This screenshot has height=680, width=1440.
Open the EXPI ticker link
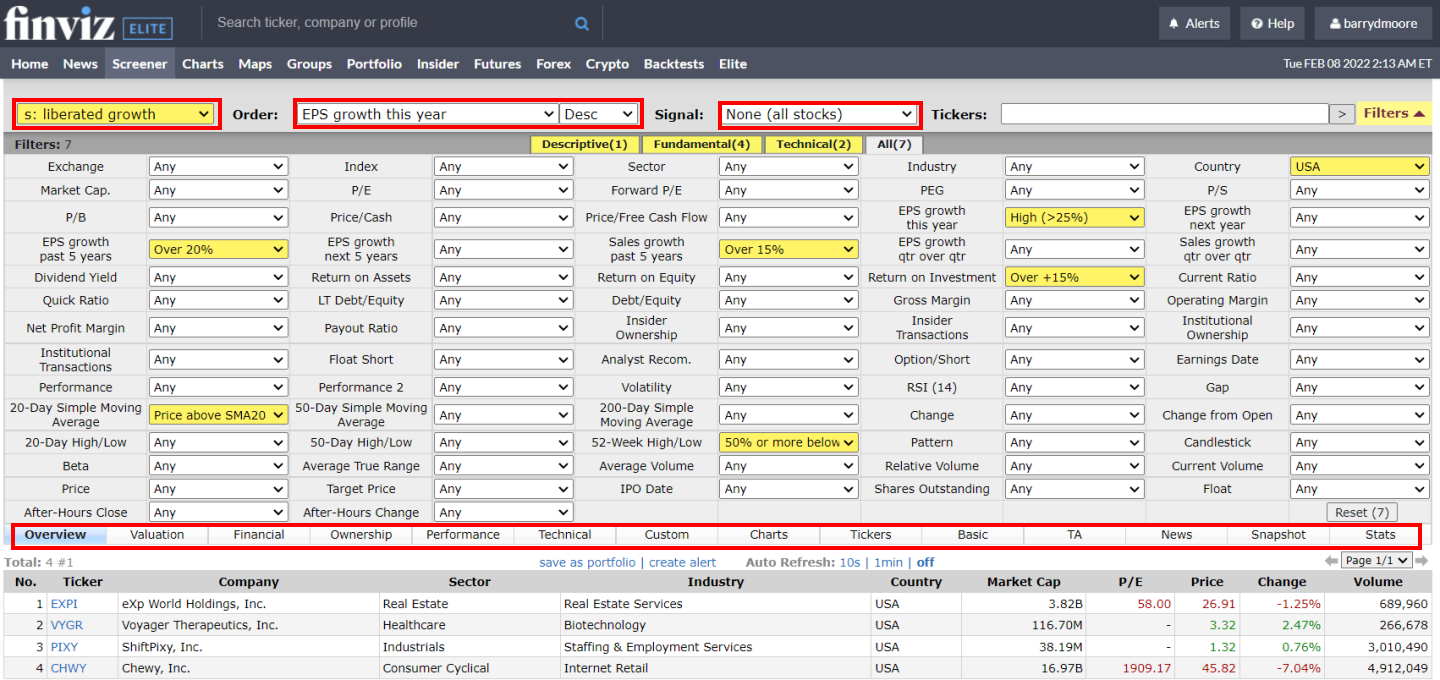pyautogui.click(x=64, y=604)
